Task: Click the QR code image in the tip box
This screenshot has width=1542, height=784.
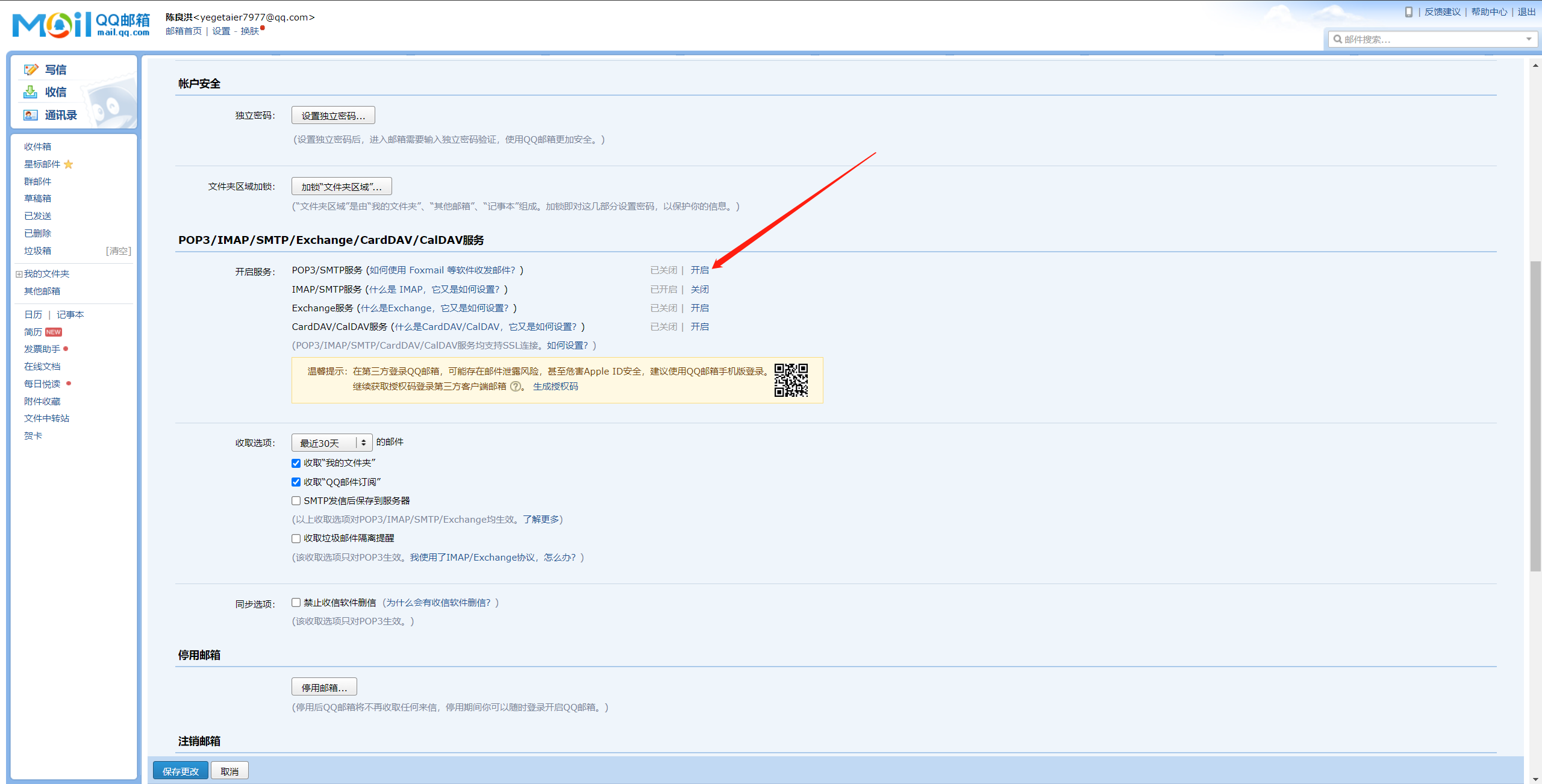Action: [x=791, y=380]
